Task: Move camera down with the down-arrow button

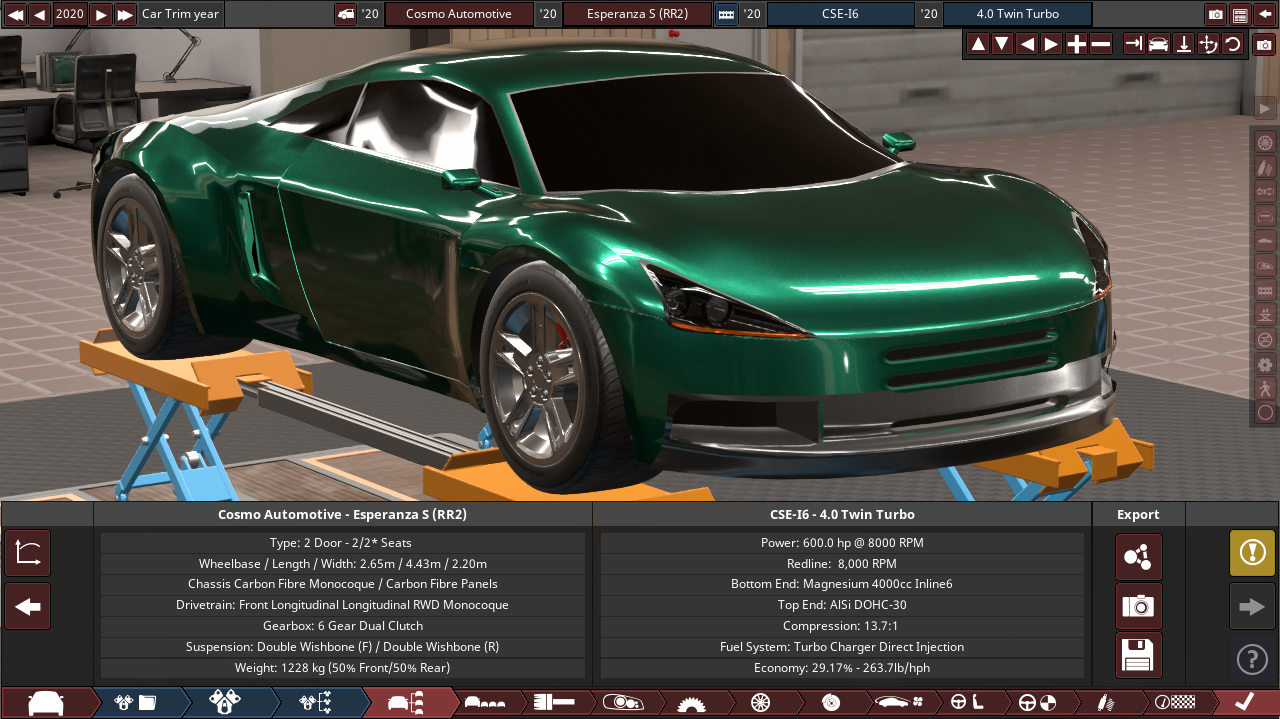Action: [x=1002, y=44]
